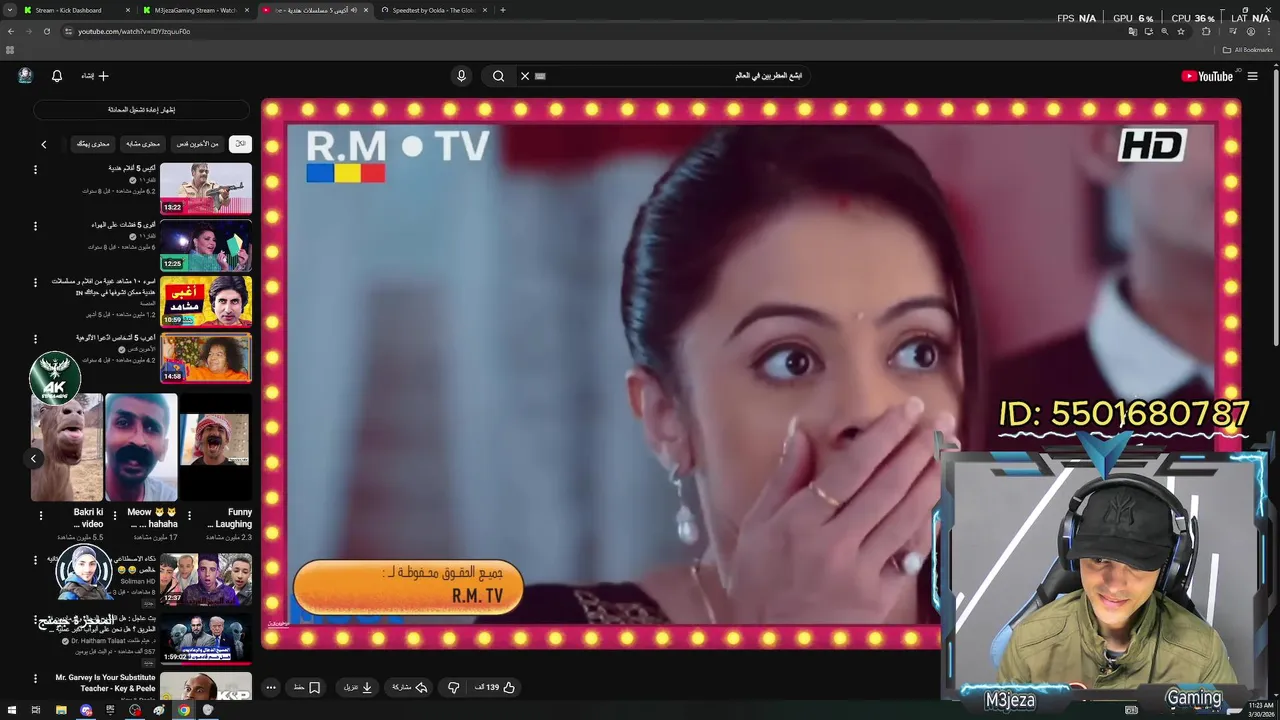1280x720 pixels.
Task: Click the main video player frame
Action: [x=750, y=373]
